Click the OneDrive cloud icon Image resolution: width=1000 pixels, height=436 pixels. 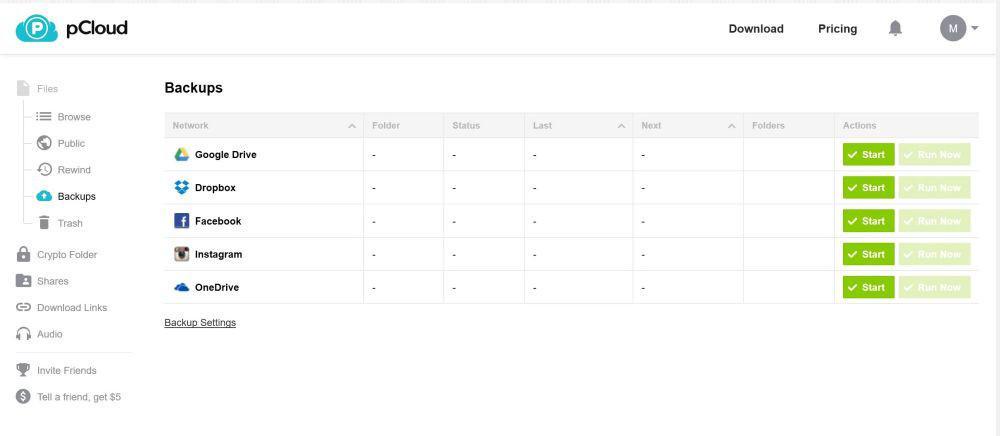[x=182, y=288]
